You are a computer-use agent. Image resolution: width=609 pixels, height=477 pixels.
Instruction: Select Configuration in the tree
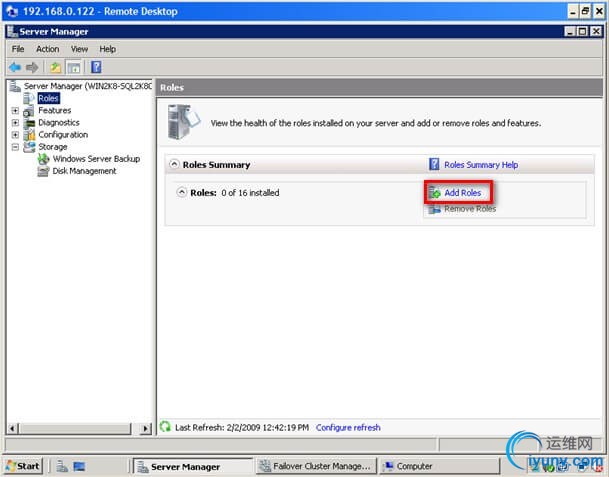[x=63, y=135]
